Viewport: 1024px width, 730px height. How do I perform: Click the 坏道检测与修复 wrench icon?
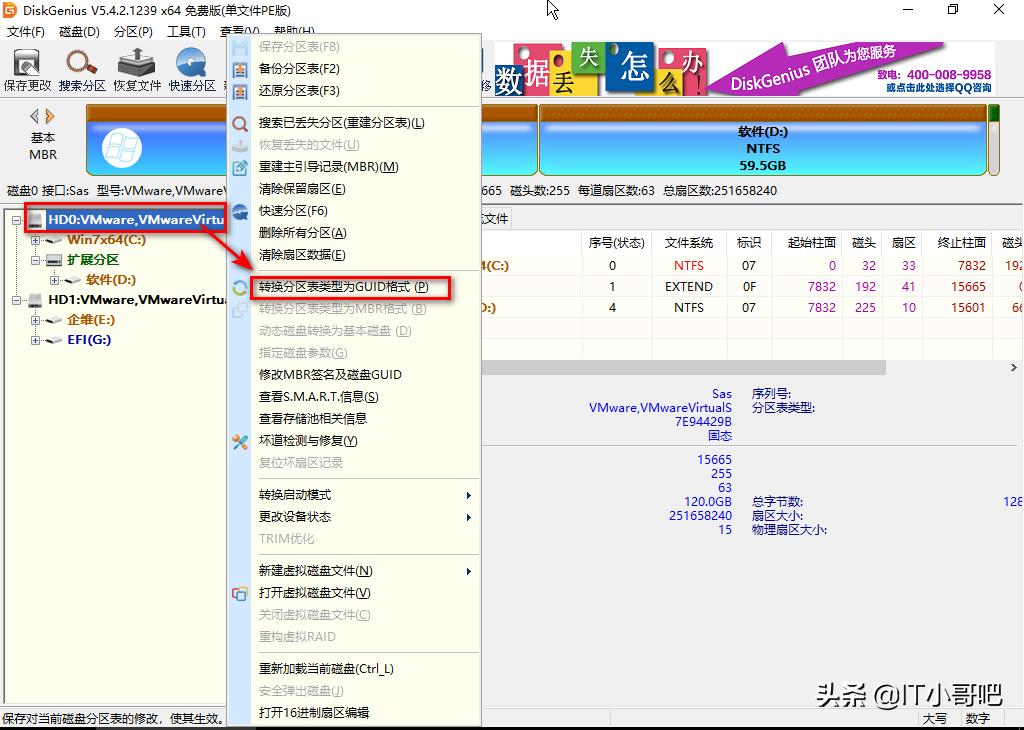click(x=241, y=440)
